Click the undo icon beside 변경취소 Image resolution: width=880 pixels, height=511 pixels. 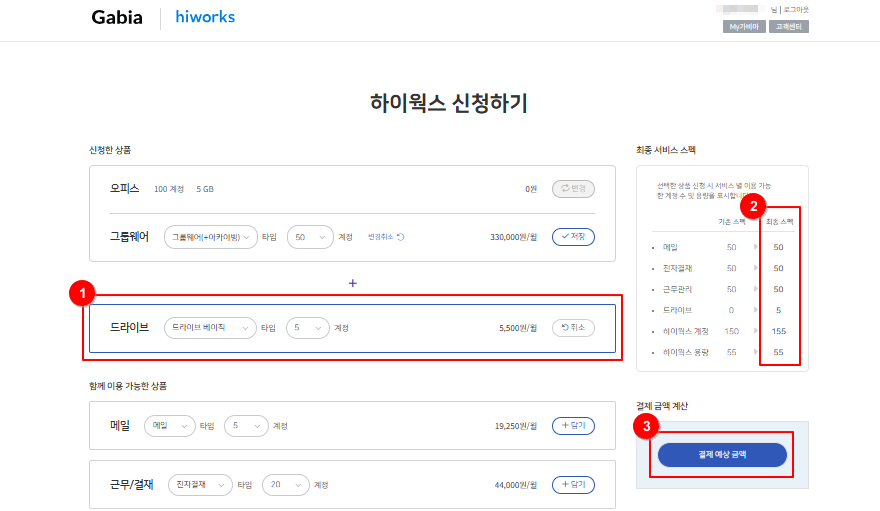coord(400,237)
